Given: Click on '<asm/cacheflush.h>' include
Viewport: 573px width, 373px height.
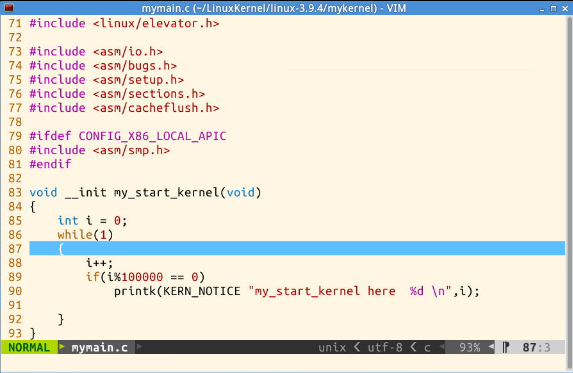Looking at the screenshot, I should (156, 108).
